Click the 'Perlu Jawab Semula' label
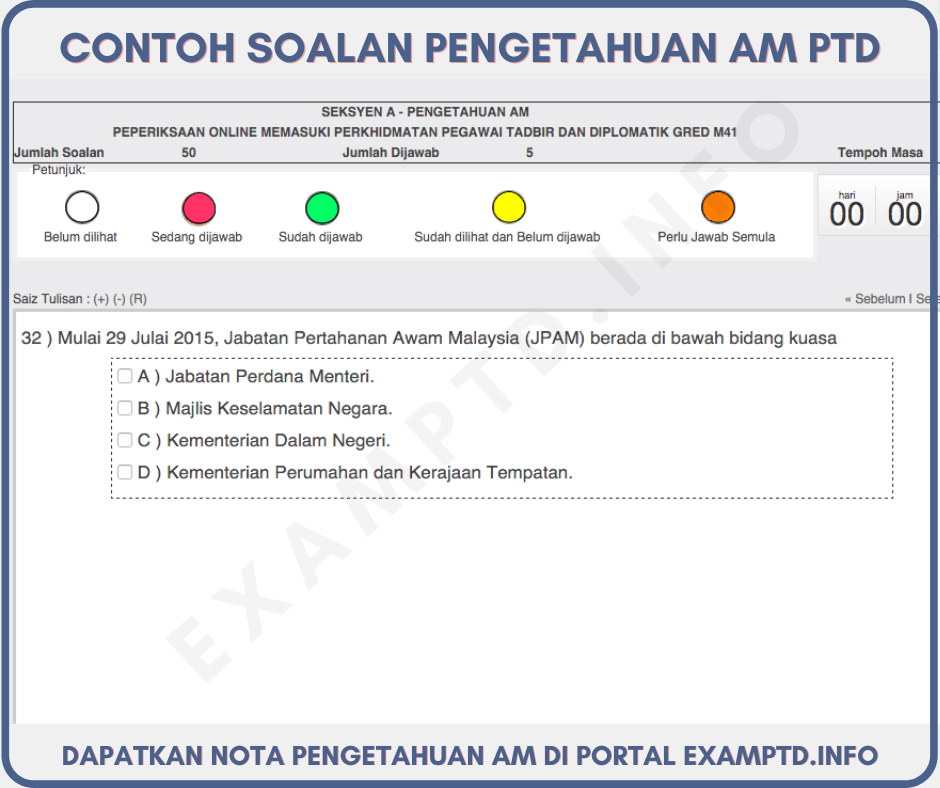 click(x=716, y=237)
